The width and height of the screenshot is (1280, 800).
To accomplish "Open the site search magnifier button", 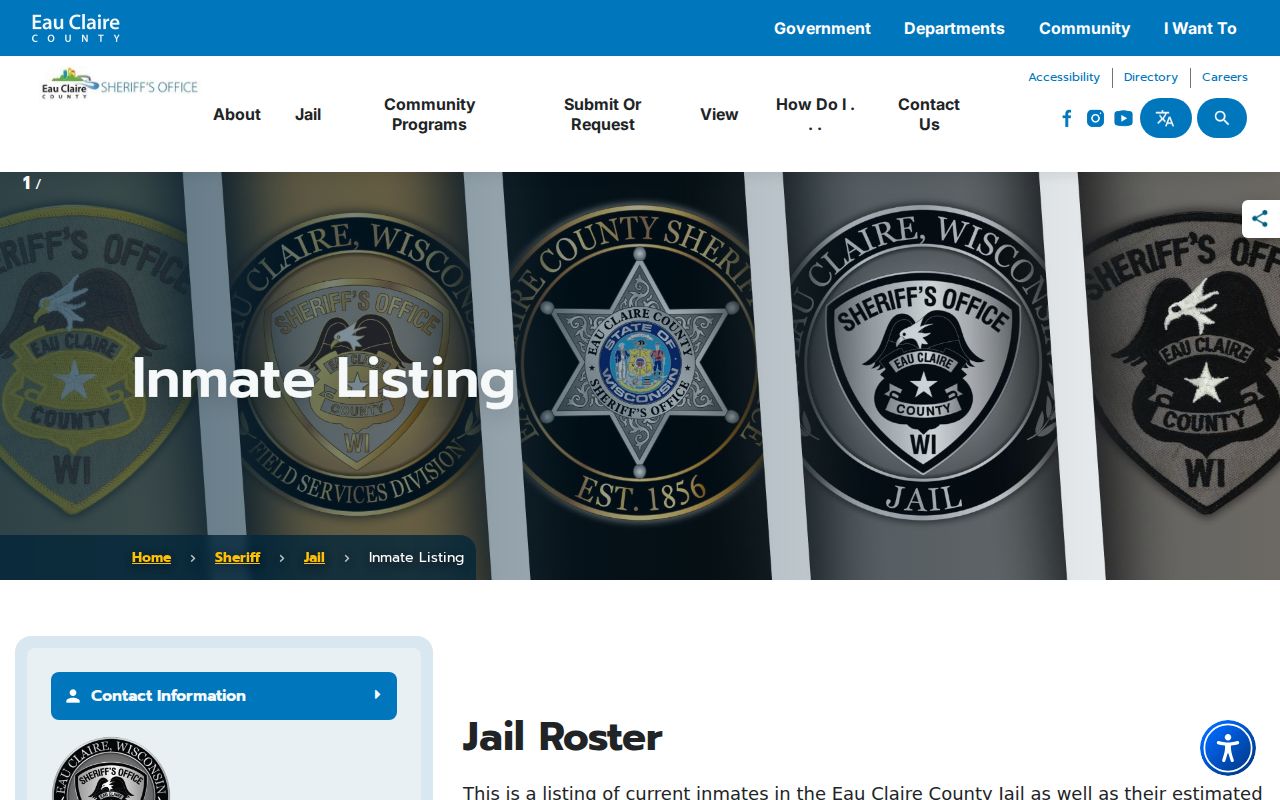I will pyautogui.click(x=1222, y=118).
